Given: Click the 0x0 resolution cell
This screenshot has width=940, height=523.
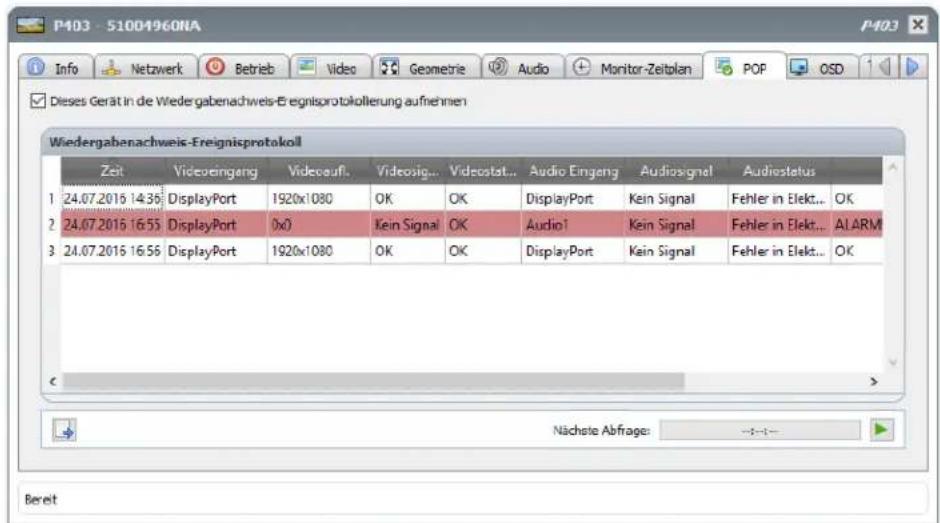Looking at the screenshot, I should pyautogui.click(x=319, y=225).
